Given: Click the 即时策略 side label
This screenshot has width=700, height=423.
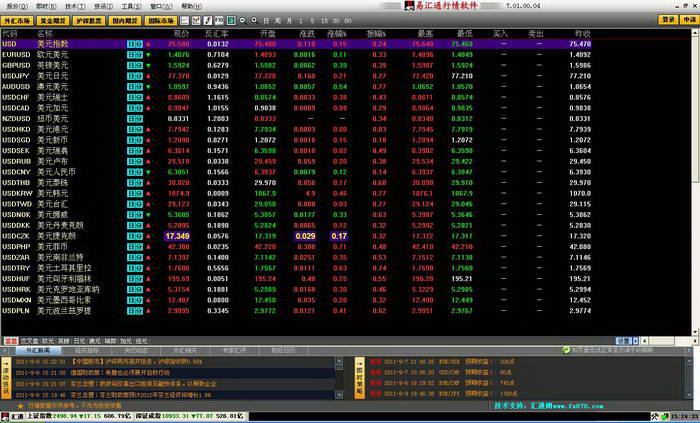Looking at the screenshot, I should pyautogui.click(x=360, y=377).
